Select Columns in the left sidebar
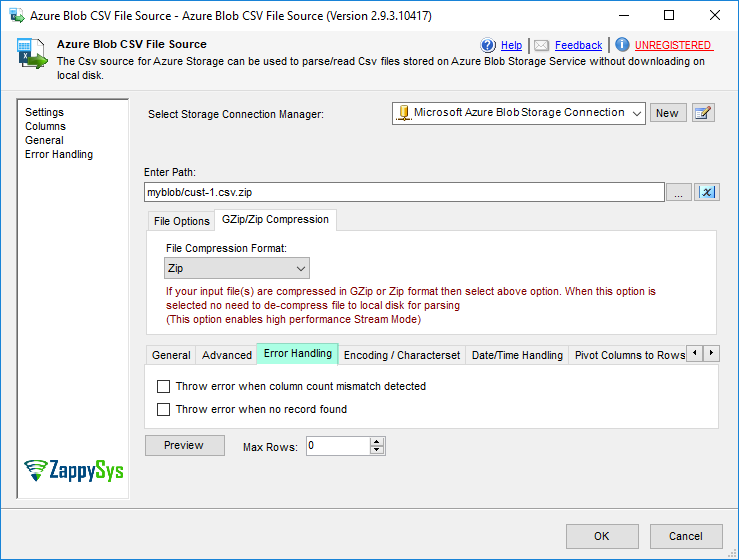The height and width of the screenshot is (560, 739). (45, 126)
